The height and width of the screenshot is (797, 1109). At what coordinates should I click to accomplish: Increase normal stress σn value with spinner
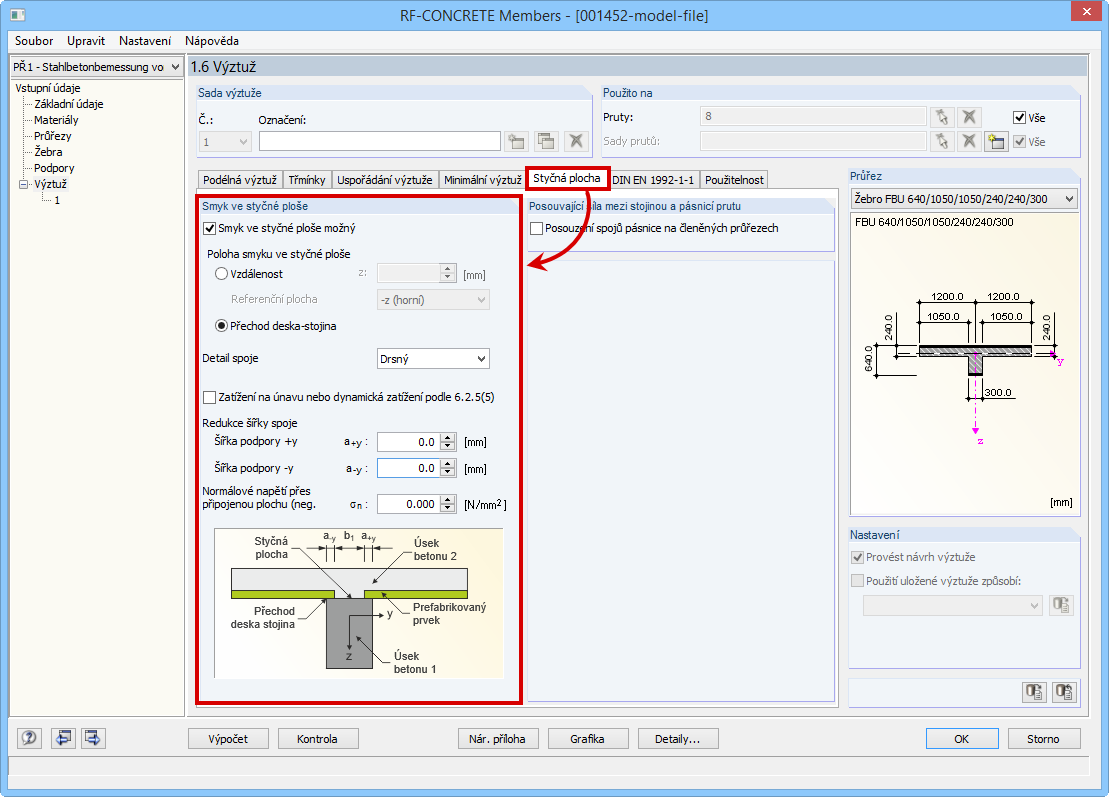[x=448, y=500]
